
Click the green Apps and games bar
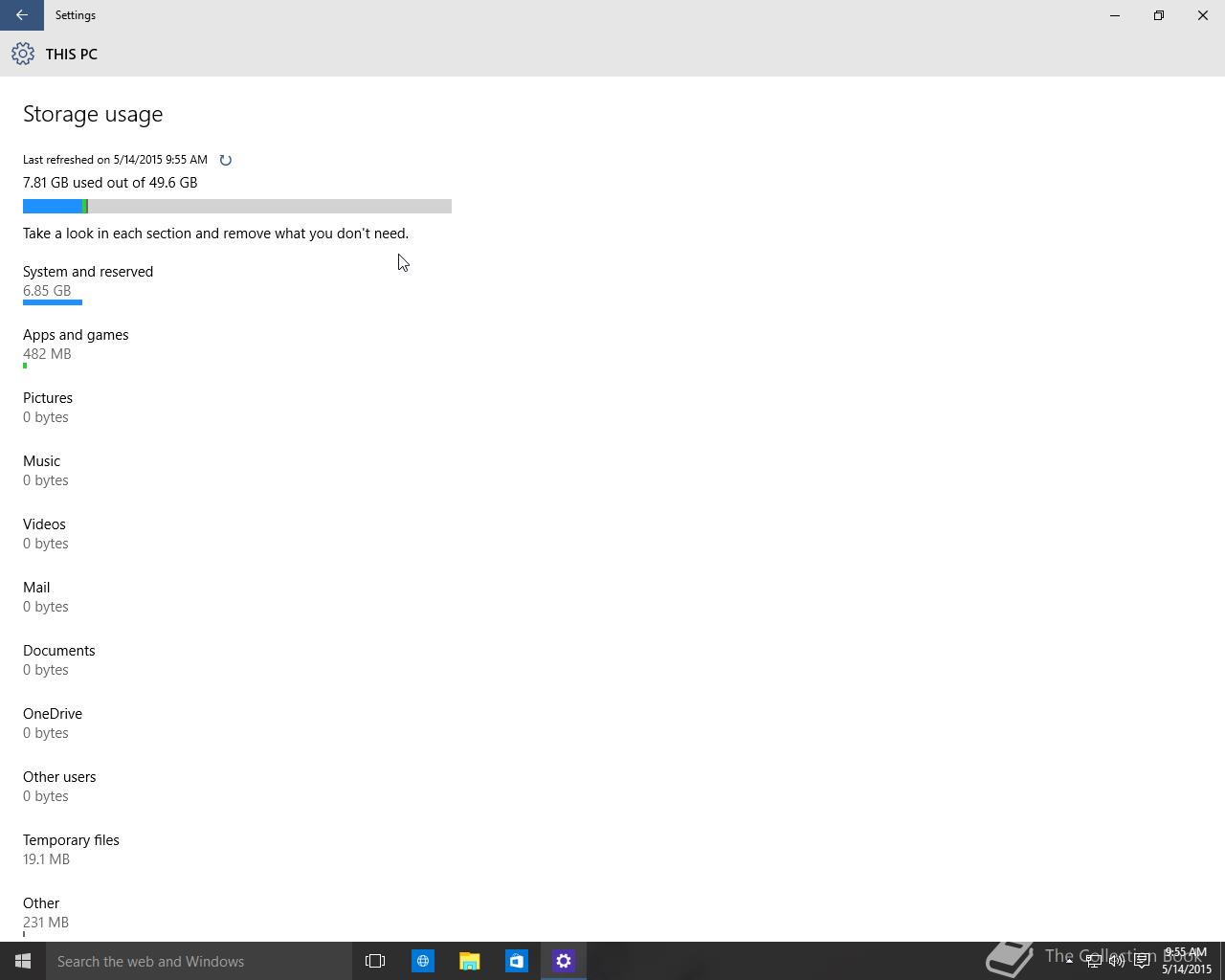pyautogui.click(x=25, y=366)
